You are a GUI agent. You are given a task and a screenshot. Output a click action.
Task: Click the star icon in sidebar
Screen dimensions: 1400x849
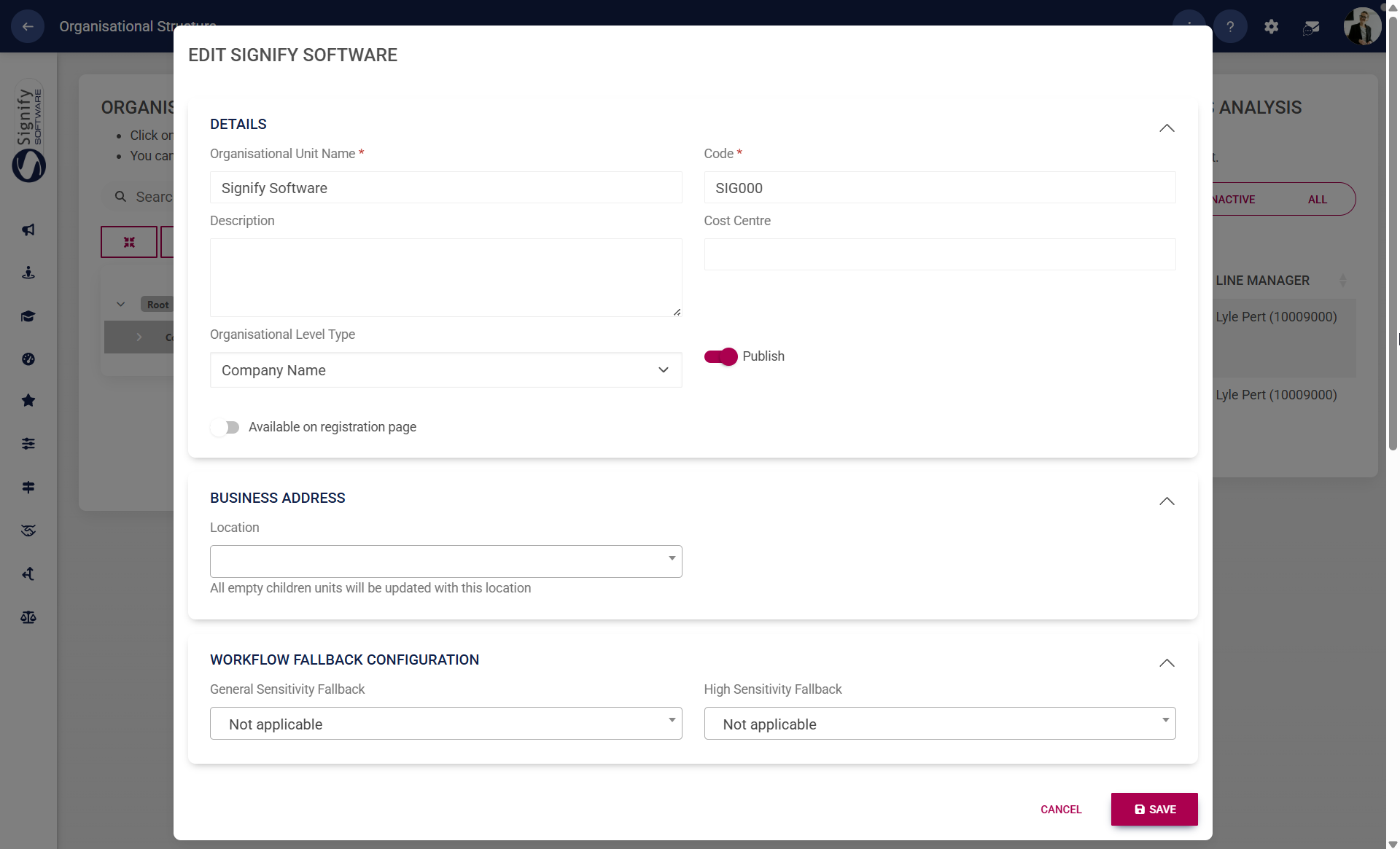(28, 401)
